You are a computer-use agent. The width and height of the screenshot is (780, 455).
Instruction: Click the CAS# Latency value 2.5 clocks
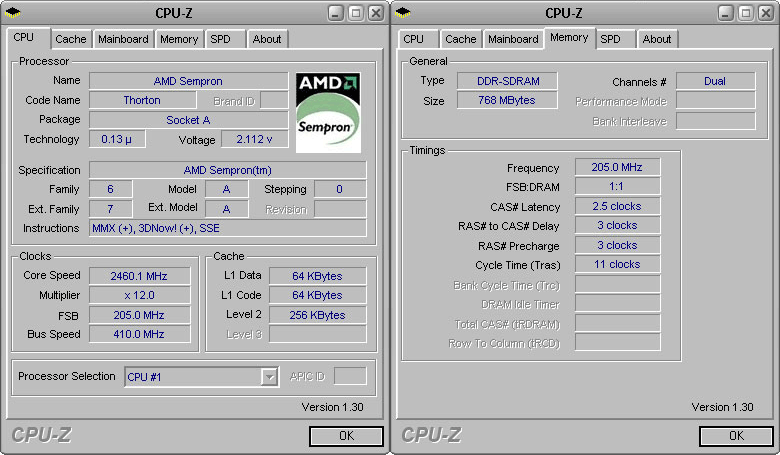617,206
